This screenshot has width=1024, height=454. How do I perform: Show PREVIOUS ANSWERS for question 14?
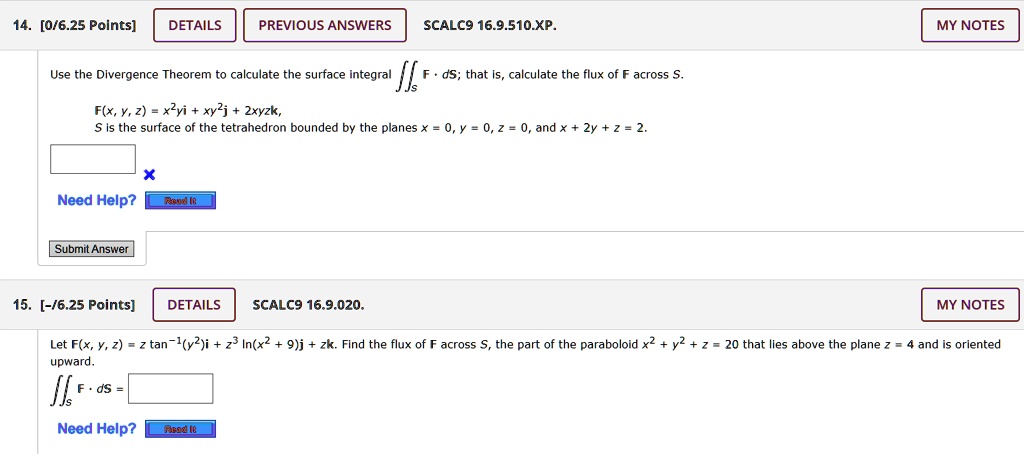click(x=325, y=25)
